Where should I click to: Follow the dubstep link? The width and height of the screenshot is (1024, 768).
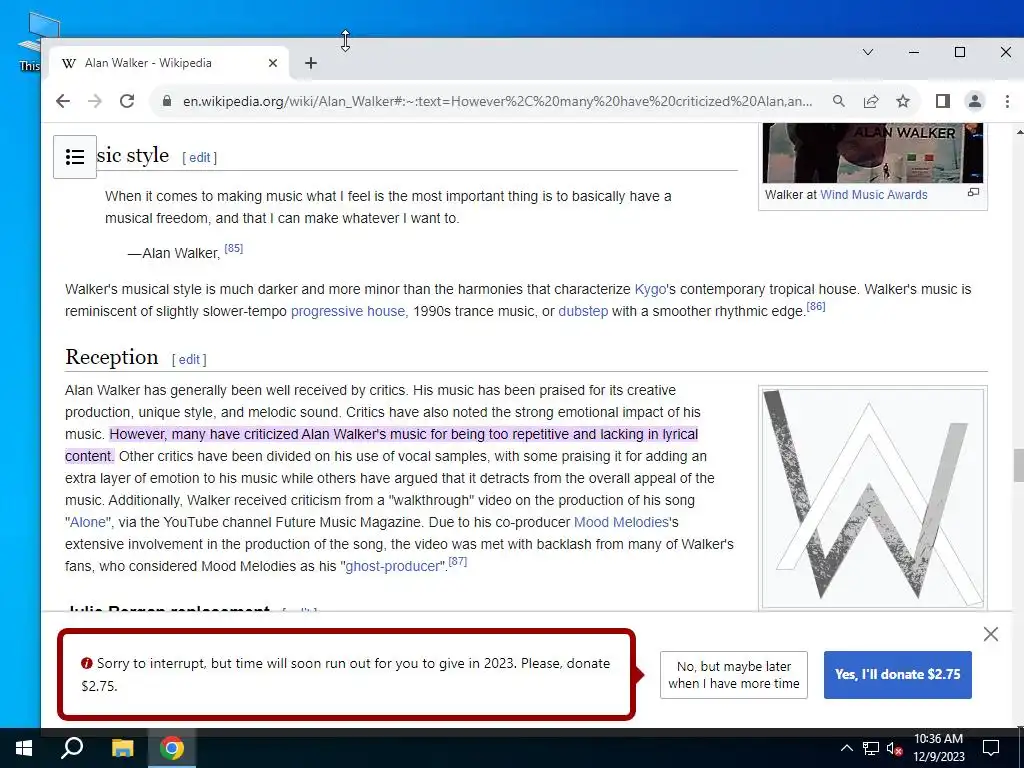[x=583, y=312]
